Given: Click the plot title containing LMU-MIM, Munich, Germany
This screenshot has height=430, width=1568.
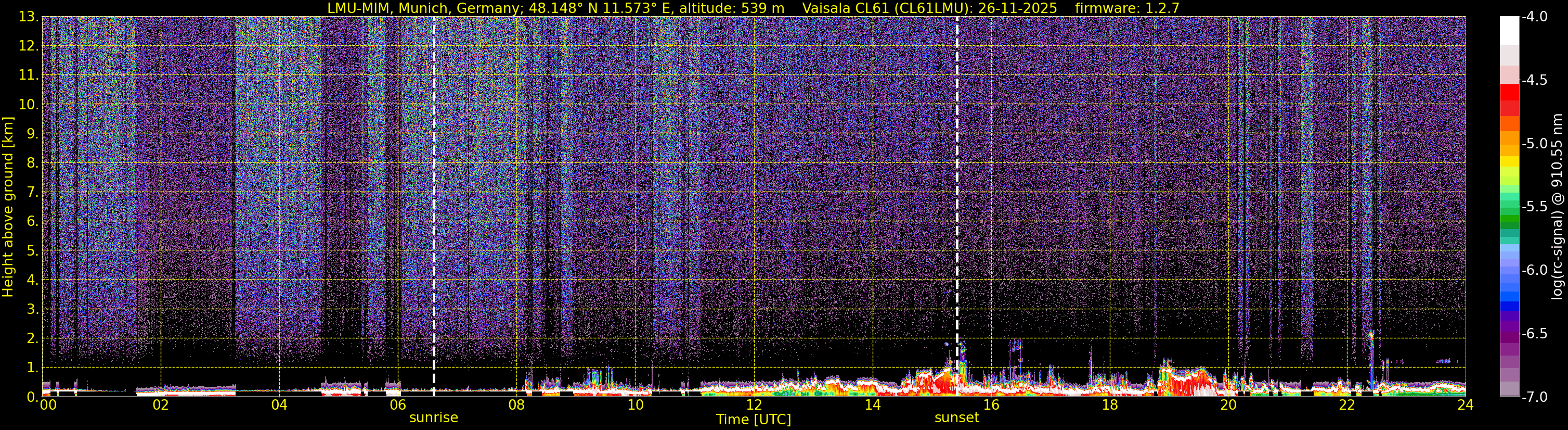Looking at the screenshot, I should [x=754, y=8].
